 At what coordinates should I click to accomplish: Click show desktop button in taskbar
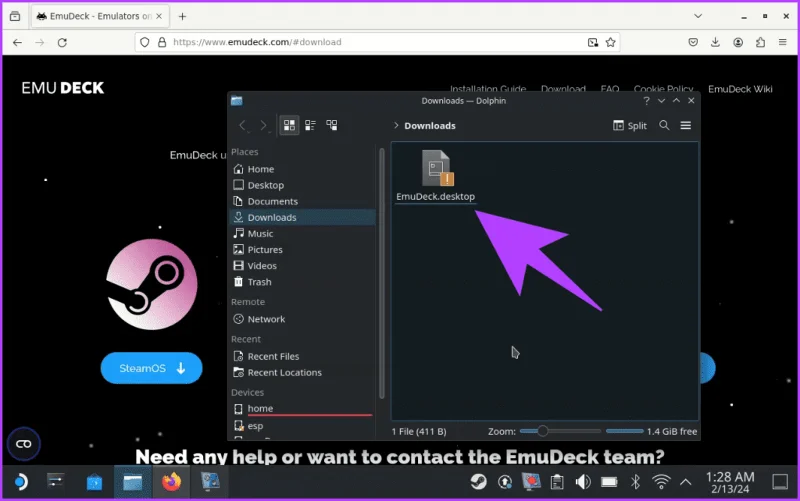(x=780, y=482)
